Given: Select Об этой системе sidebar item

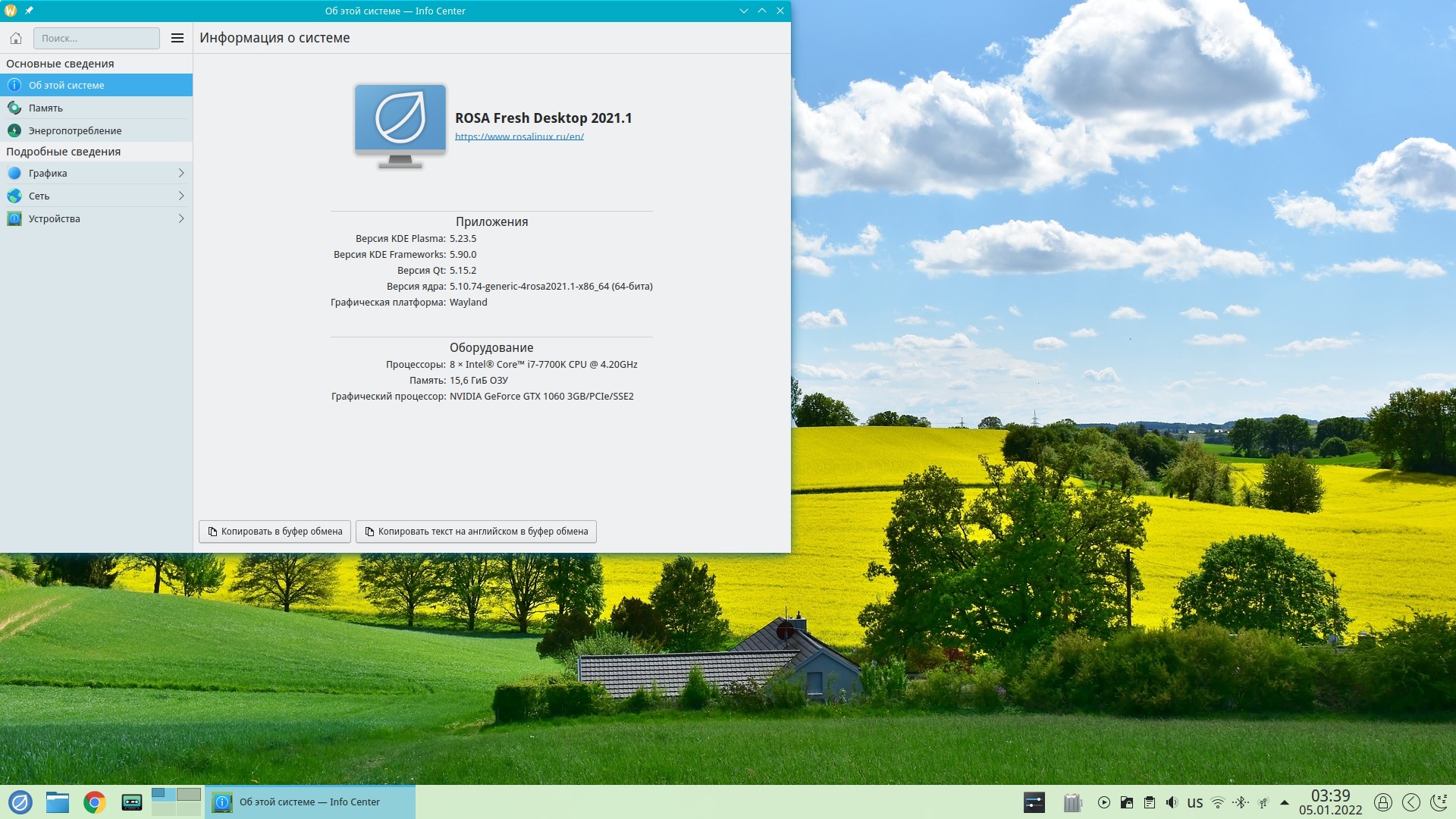Looking at the screenshot, I should [x=67, y=85].
